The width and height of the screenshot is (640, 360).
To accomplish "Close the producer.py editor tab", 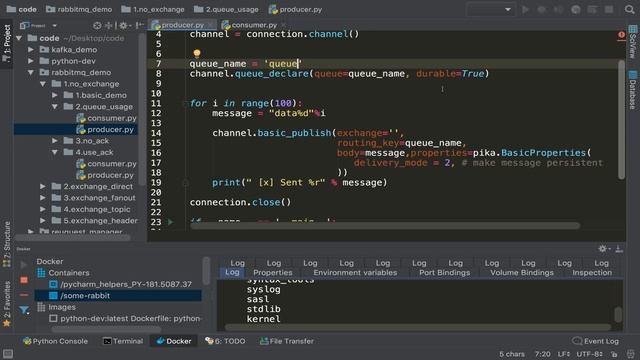I will click(210, 25).
